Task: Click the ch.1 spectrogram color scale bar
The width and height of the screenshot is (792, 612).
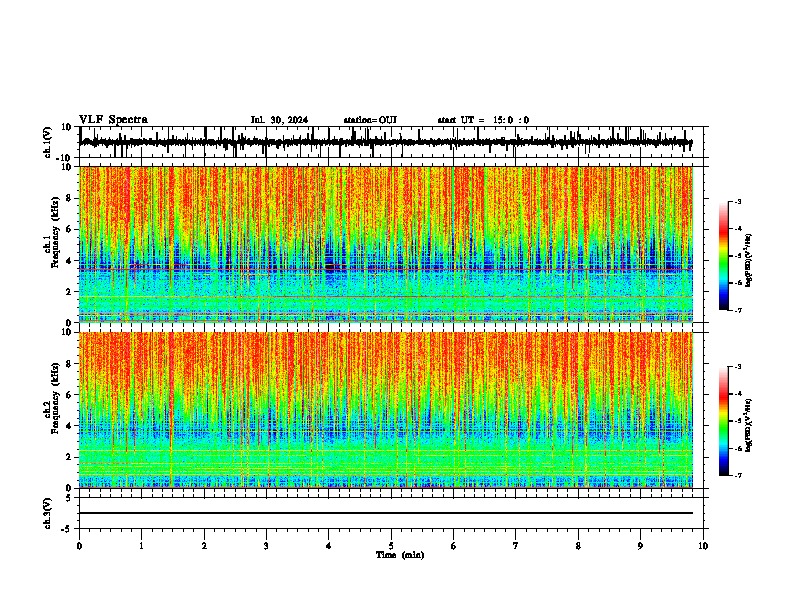Action: pos(723,256)
